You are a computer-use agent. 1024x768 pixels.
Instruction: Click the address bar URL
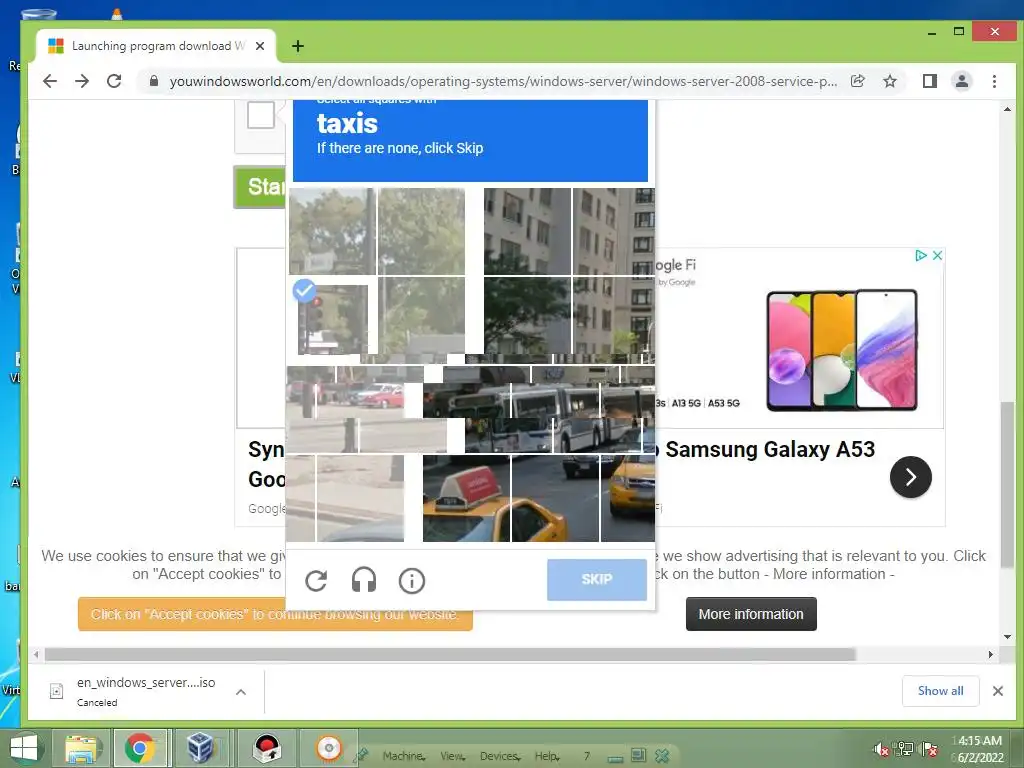coord(503,81)
